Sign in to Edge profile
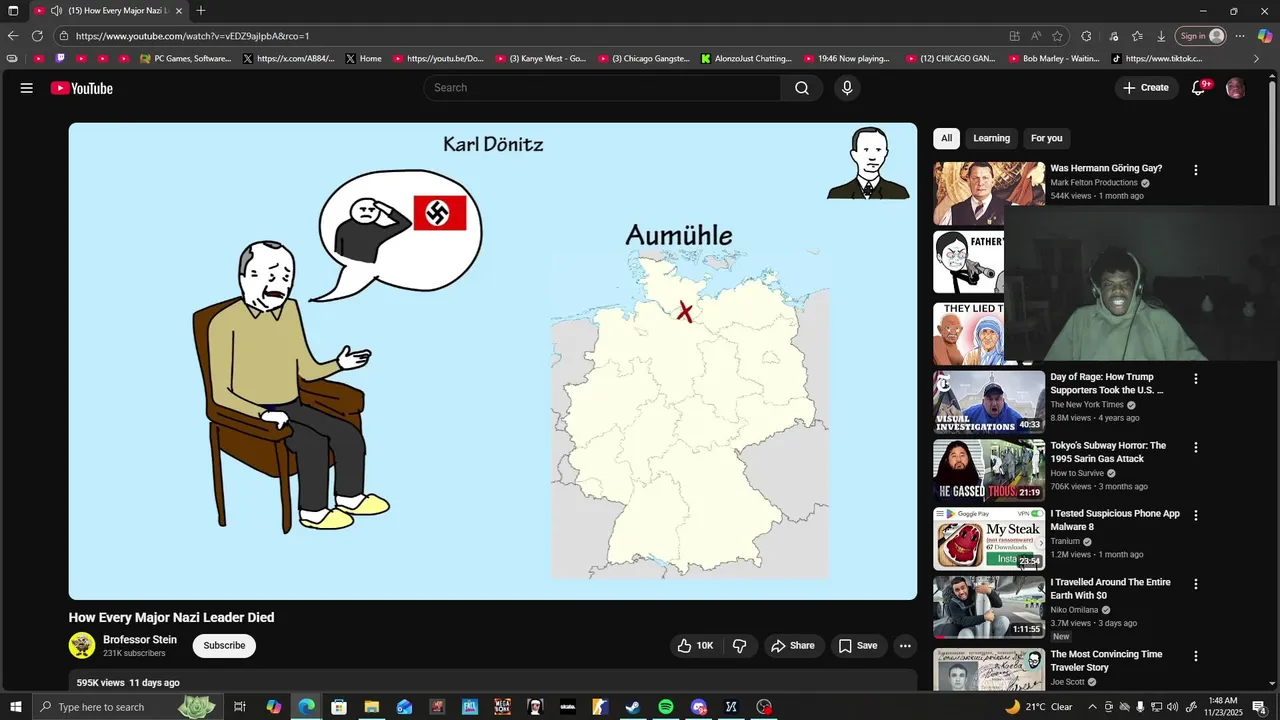 pyautogui.click(x=1201, y=36)
